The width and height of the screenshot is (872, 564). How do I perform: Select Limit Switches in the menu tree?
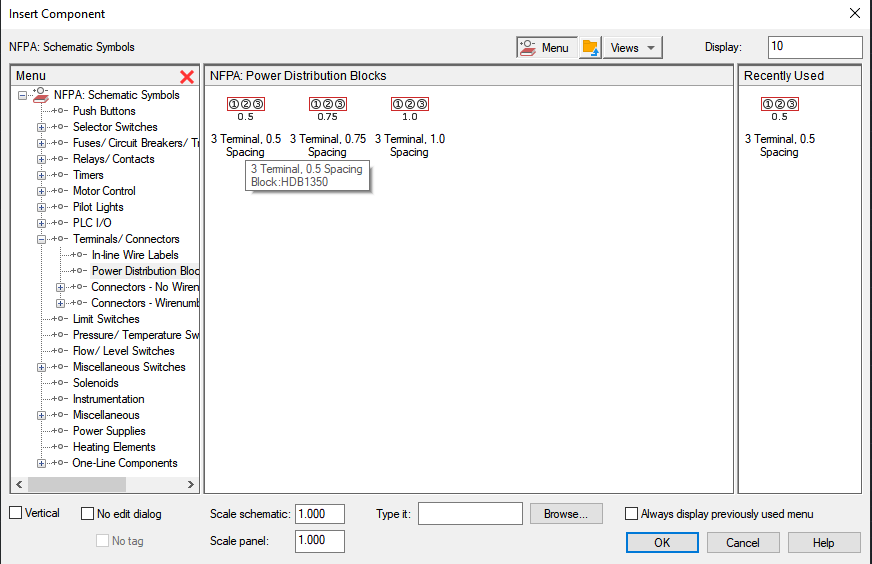(106, 319)
